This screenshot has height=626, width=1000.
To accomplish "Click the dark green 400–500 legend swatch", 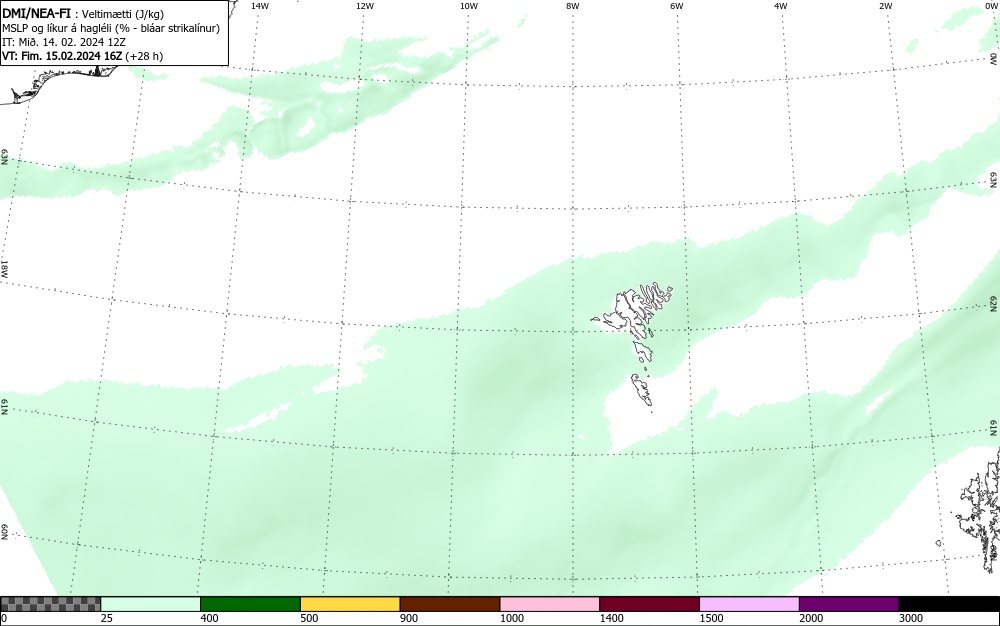I will tap(250, 604).
